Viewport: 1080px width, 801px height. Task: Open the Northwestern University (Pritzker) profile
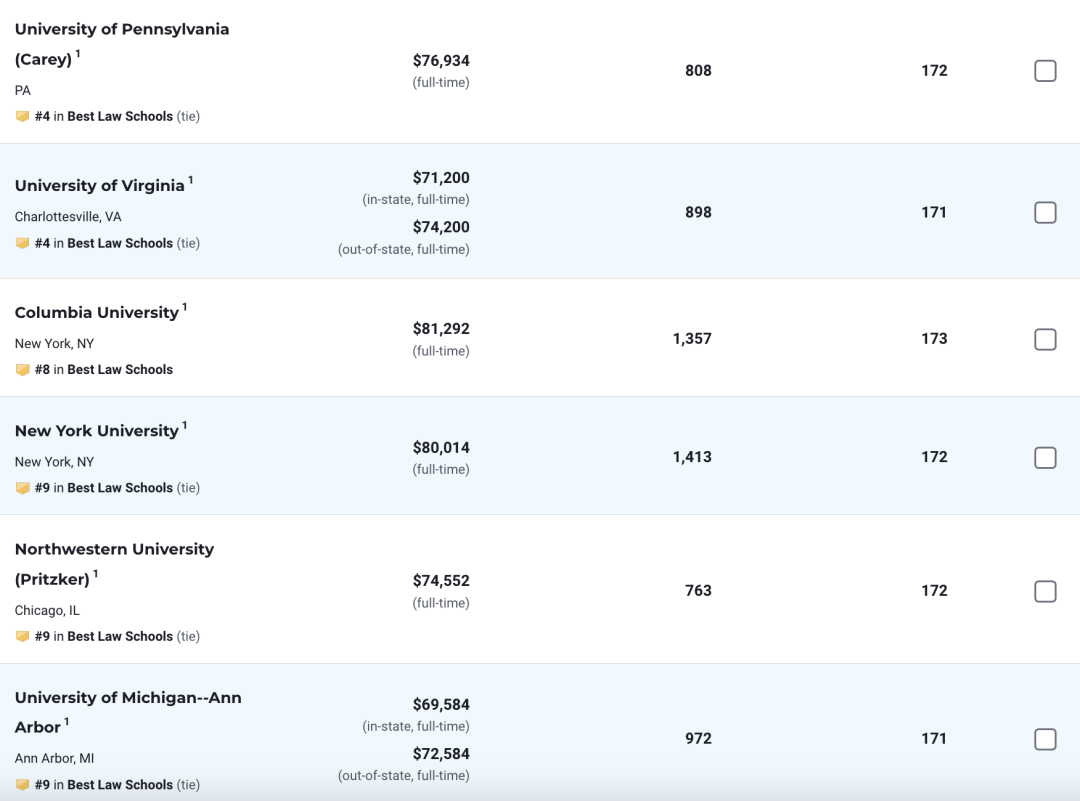114,564
